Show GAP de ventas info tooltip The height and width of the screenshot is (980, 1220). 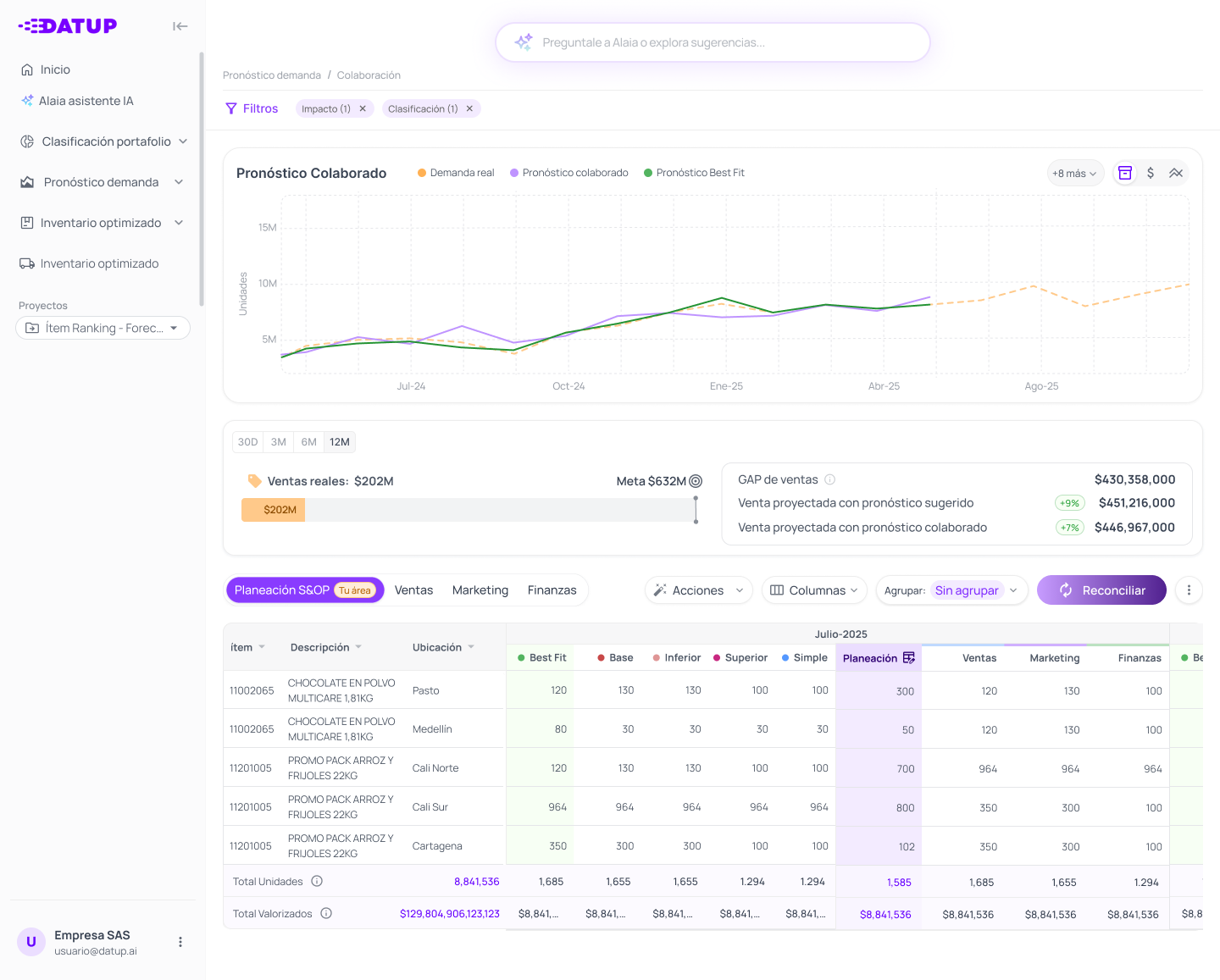click(x=830, y=479)
